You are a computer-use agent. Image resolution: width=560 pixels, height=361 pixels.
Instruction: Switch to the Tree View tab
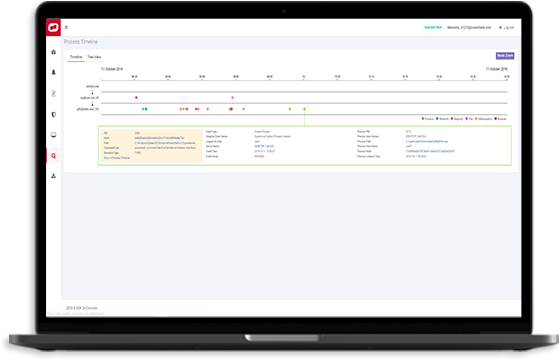(x=94, y=57)
